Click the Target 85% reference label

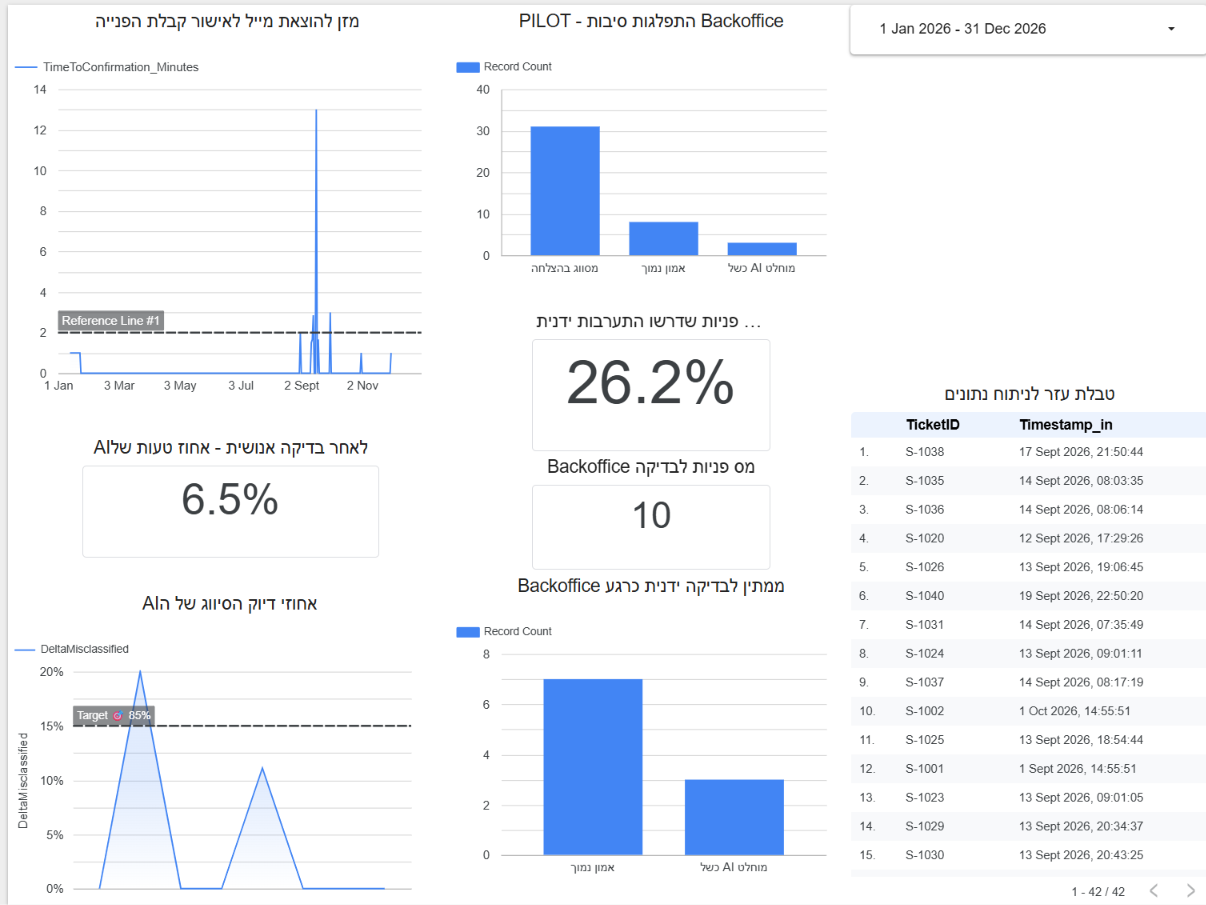pyautogui.click(x=114, y=716)
